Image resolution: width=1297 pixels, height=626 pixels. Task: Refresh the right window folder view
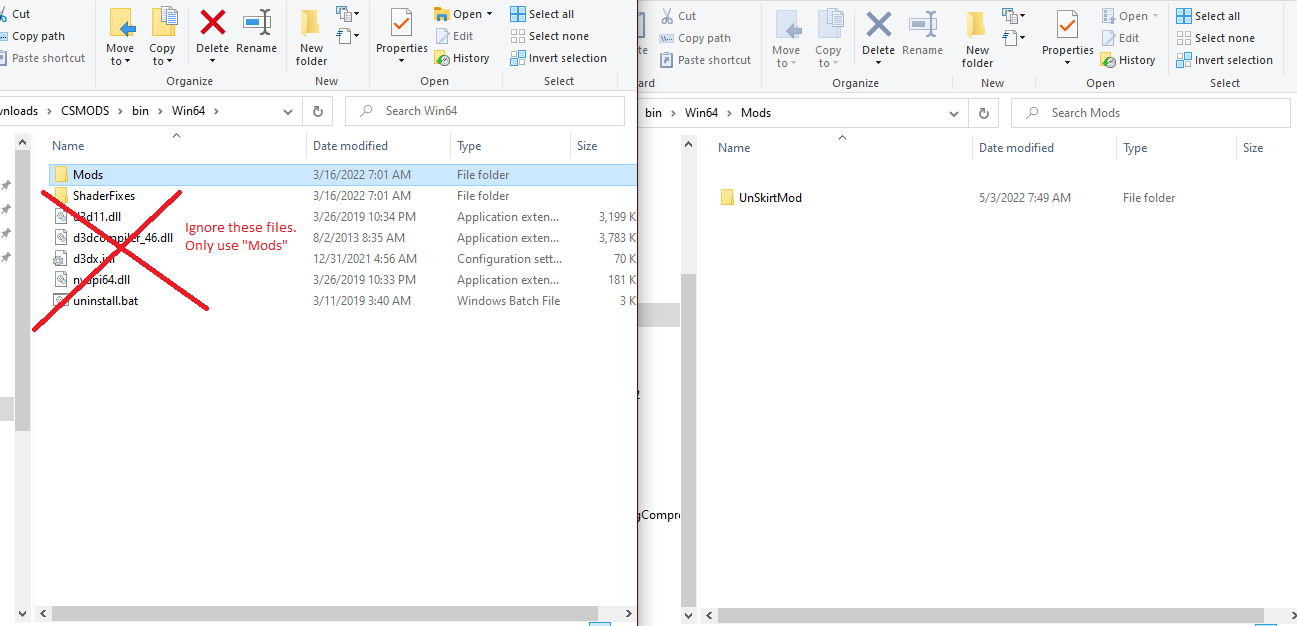[x=984, y=113]
